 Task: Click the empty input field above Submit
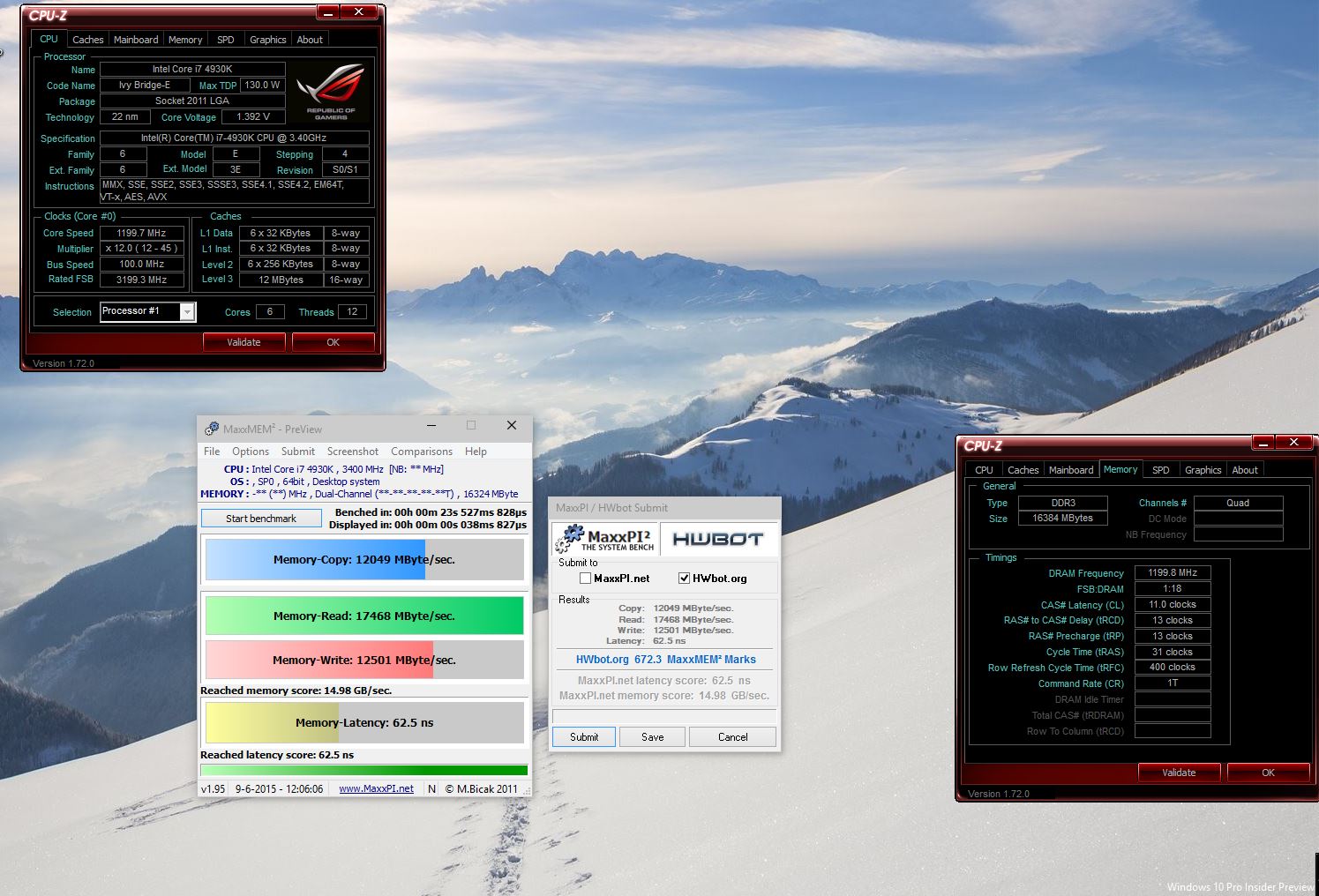point(664,716)
